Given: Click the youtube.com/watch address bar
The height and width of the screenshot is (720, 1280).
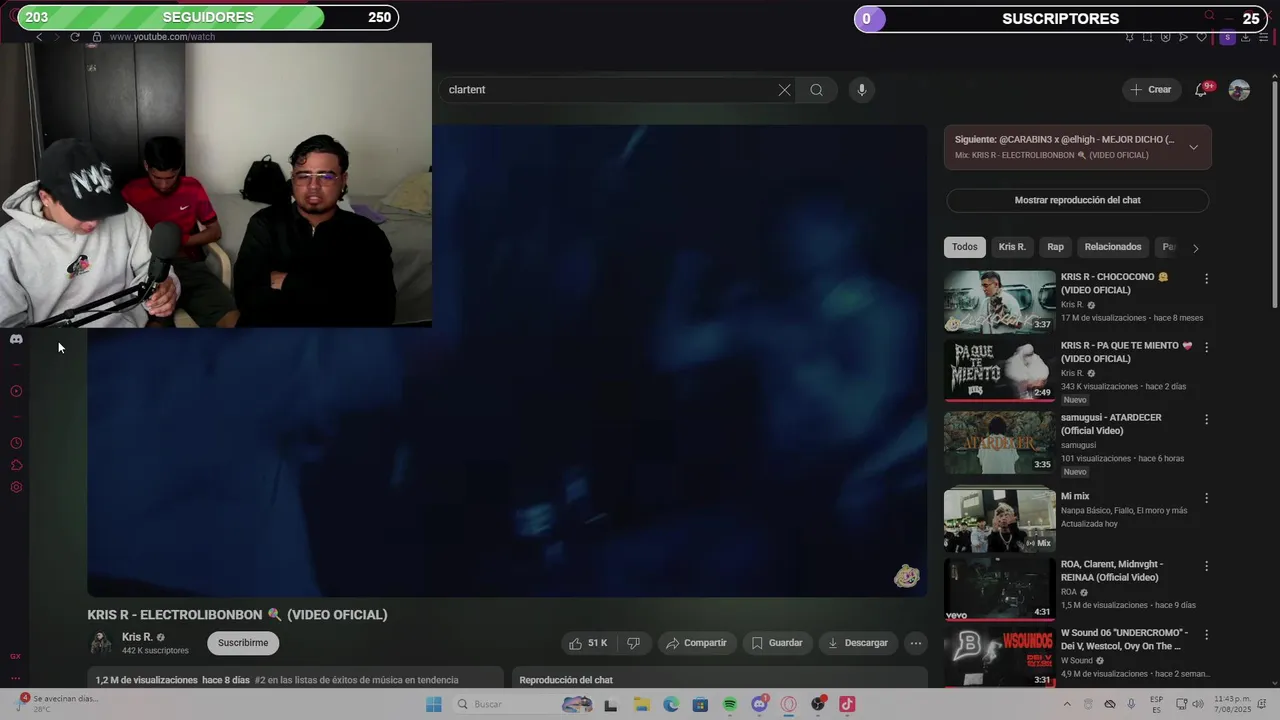Looking at the screenshot, I should point(162,37).
